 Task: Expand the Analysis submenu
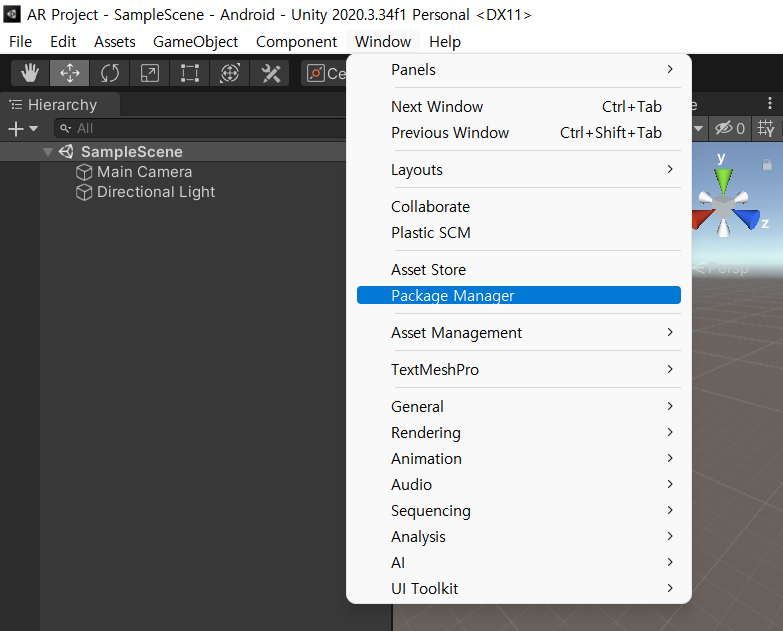518,536
